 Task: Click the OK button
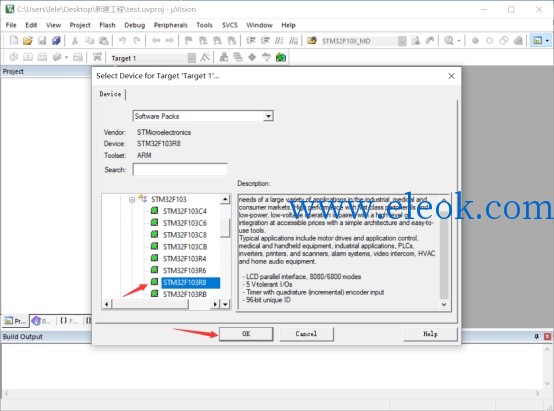click(246, 334)
